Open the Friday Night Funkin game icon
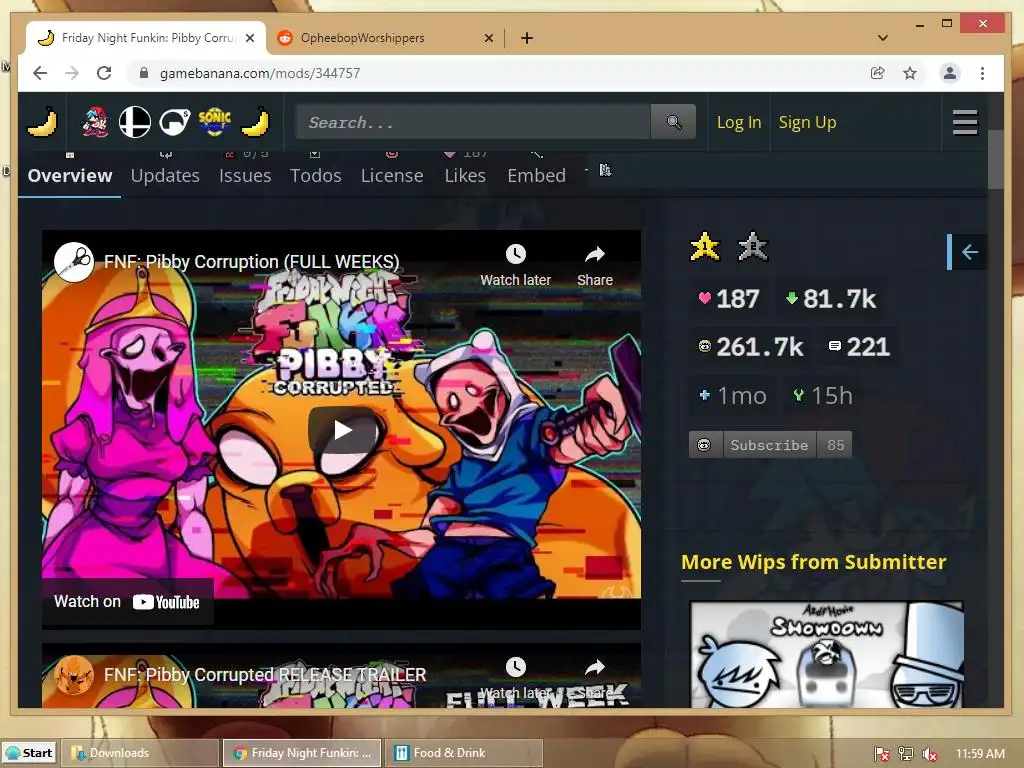Screen dimensions: 1024x768 (x=95, y=122)
